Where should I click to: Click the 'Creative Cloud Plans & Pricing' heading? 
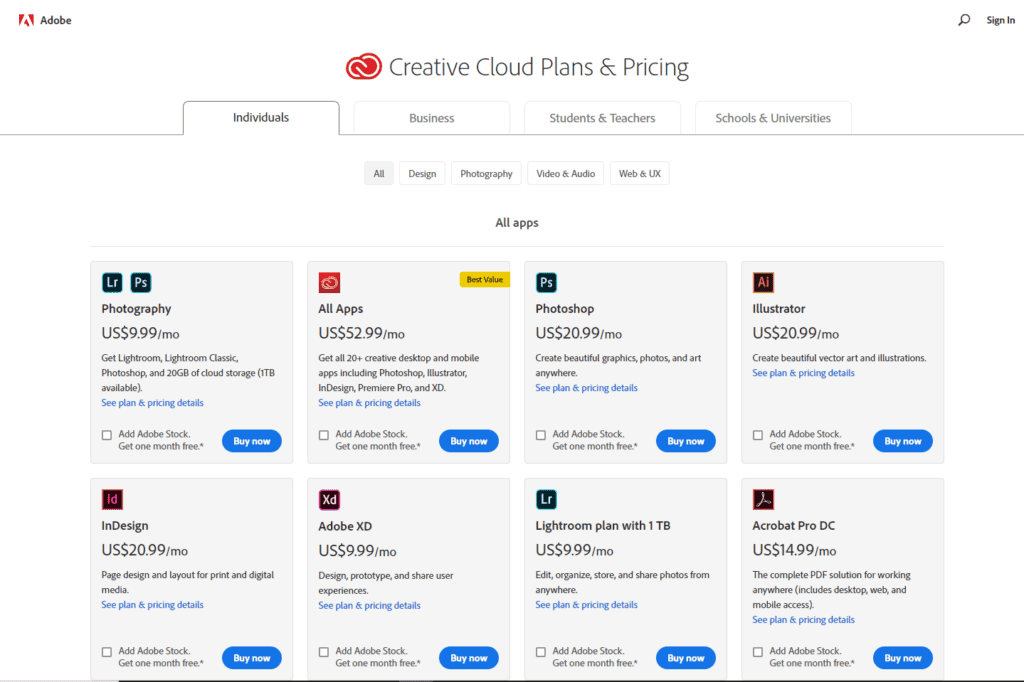pos(539,67)
